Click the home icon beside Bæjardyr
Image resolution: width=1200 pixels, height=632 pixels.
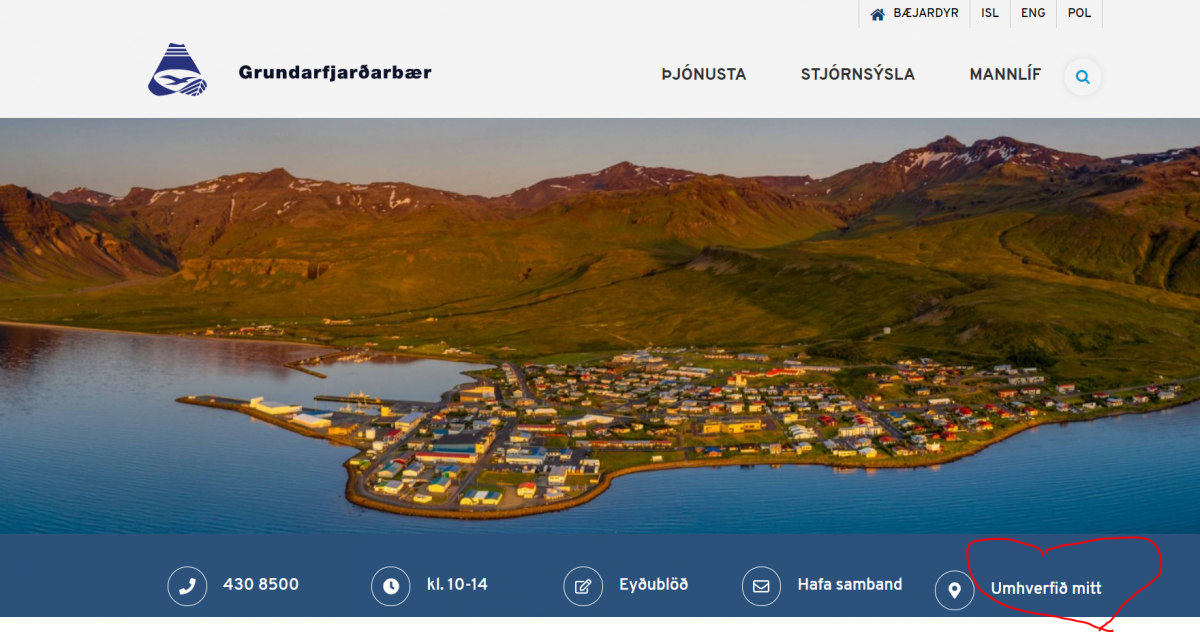click(878, 14)
